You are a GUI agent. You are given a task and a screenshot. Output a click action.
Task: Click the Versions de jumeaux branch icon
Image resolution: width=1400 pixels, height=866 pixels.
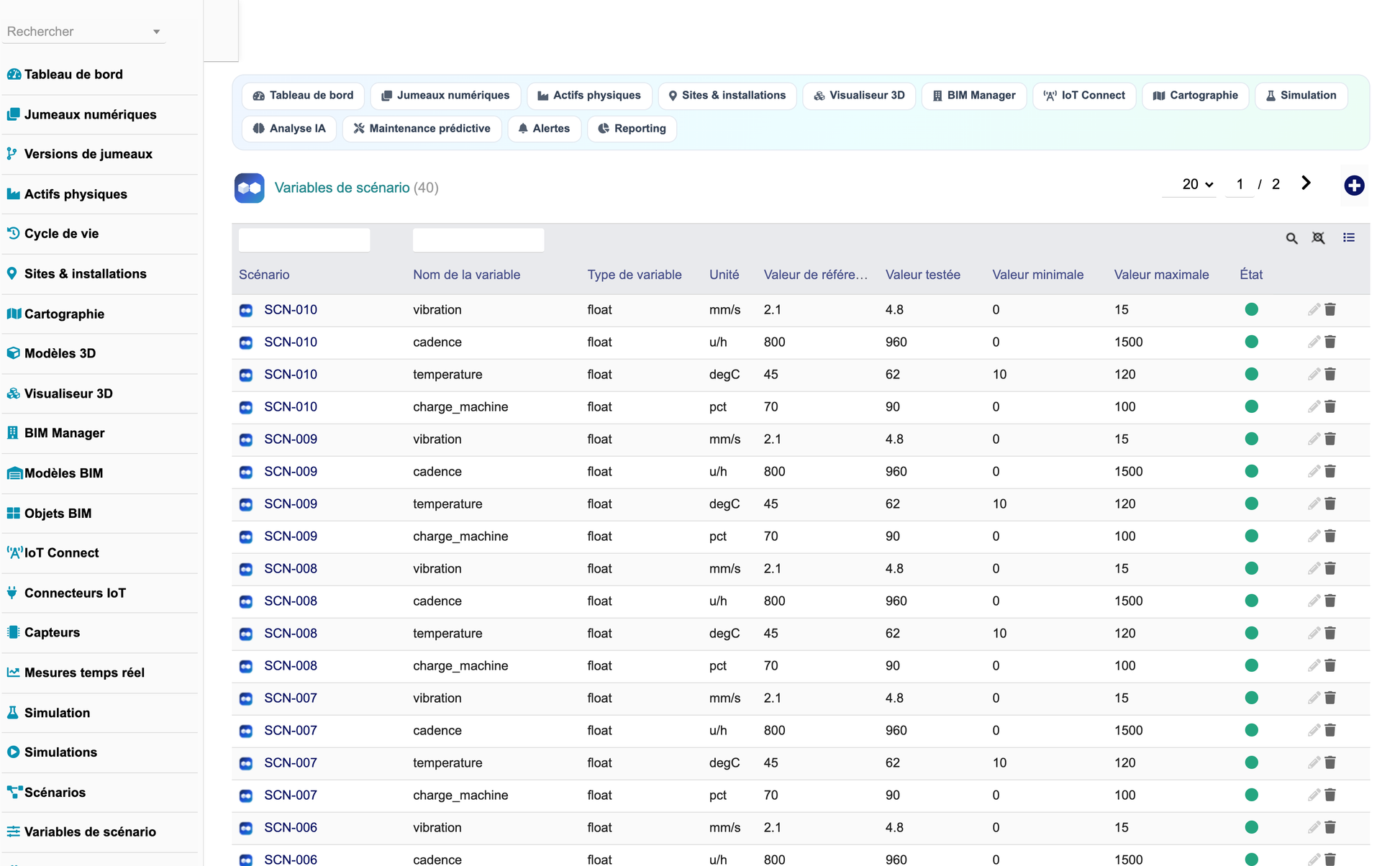12,153
